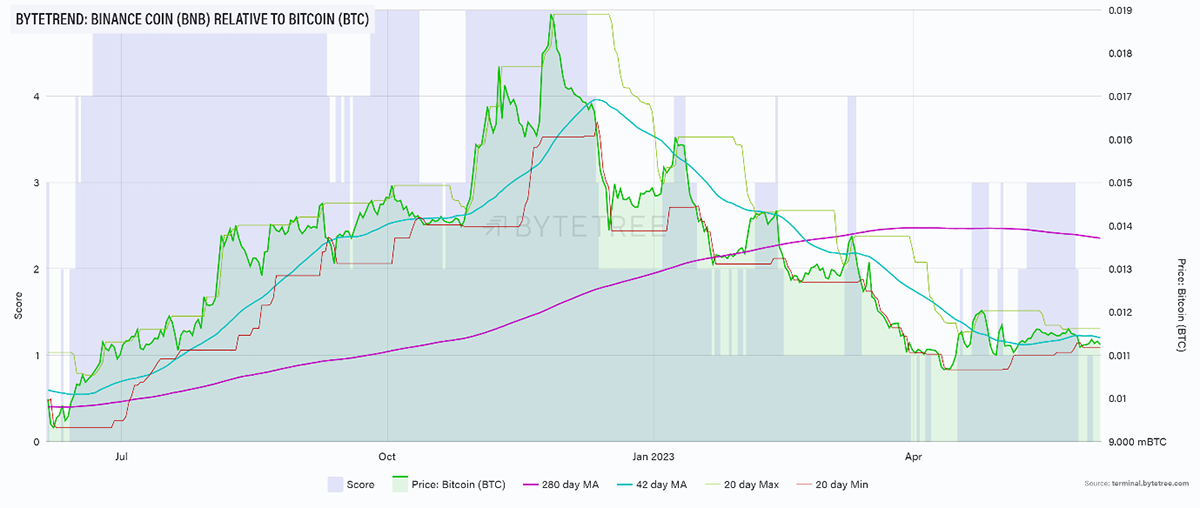Click the 0.015 price axis value
This screenshot has width=1200, height=508.
[1121, 183]
